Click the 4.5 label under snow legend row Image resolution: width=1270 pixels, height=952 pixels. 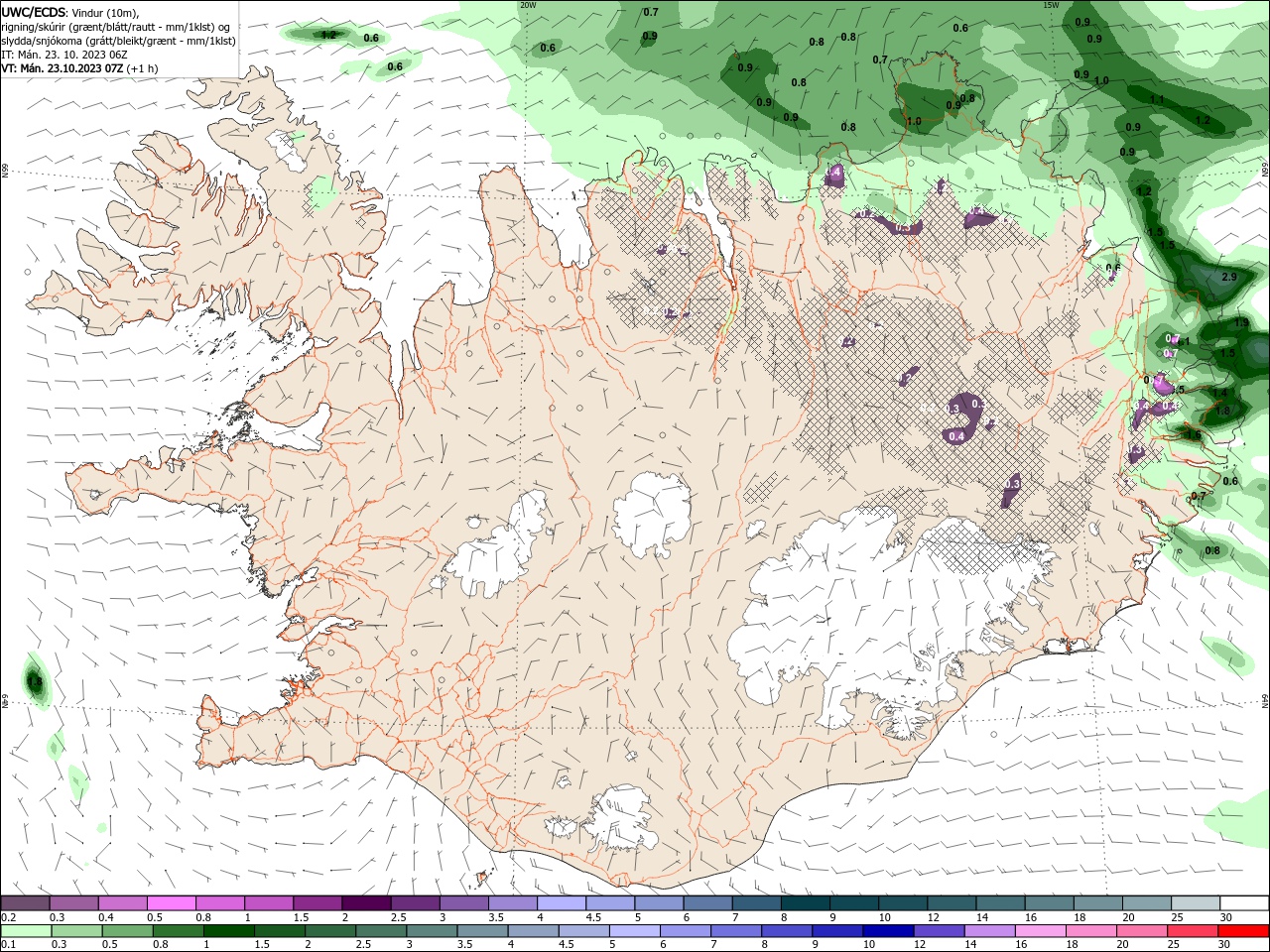coord(593,917)
